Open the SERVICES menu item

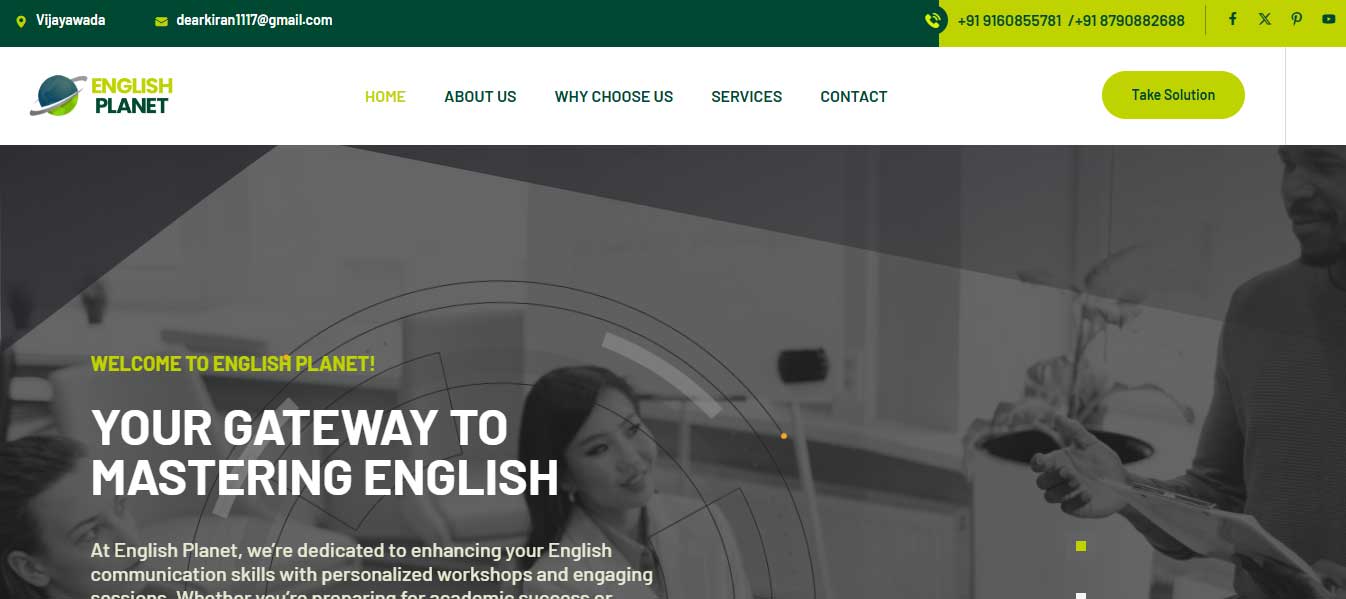pyautogui.click(x=747, y=97)
